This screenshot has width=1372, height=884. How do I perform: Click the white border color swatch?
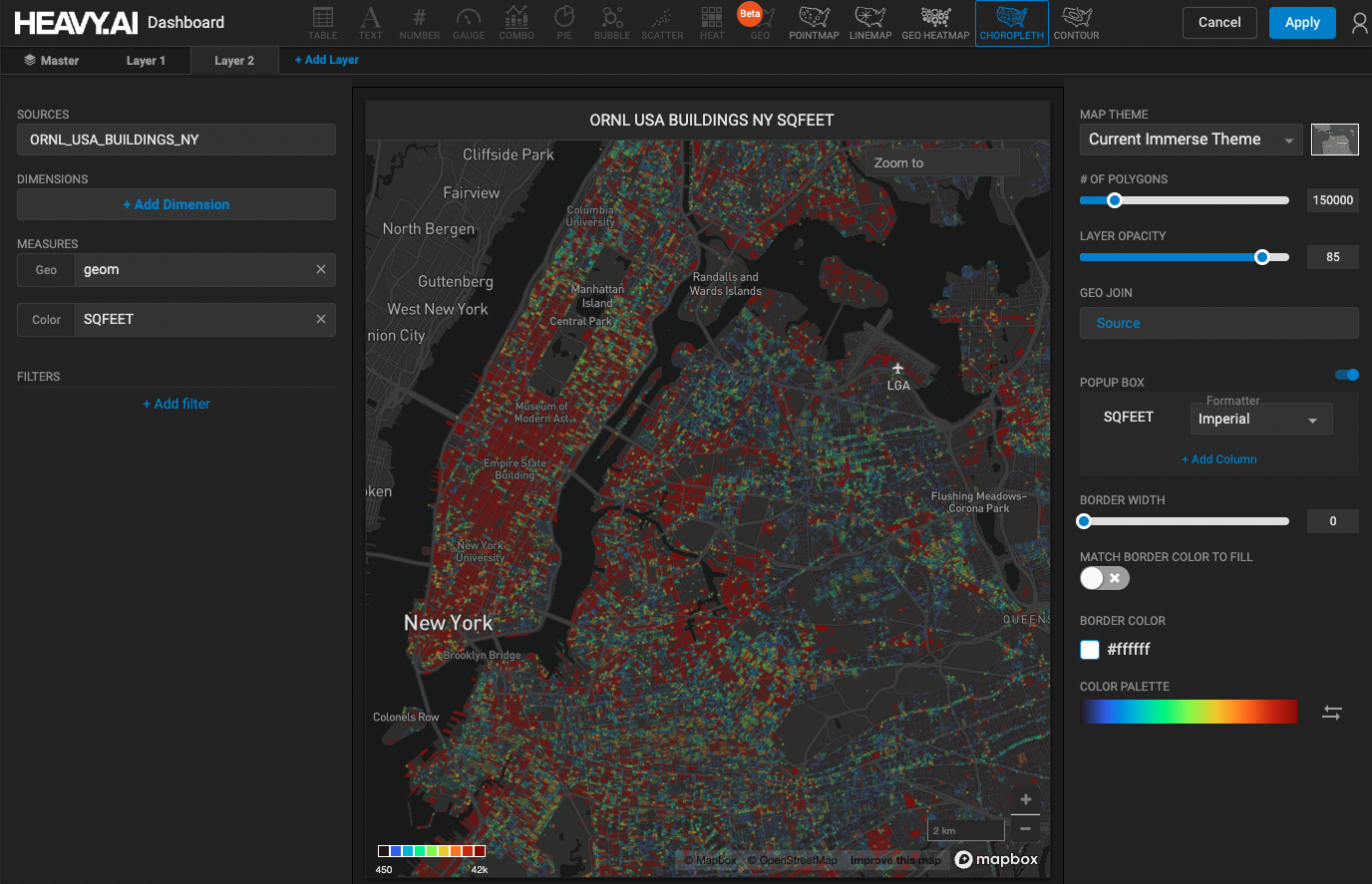pos(1090,650)
